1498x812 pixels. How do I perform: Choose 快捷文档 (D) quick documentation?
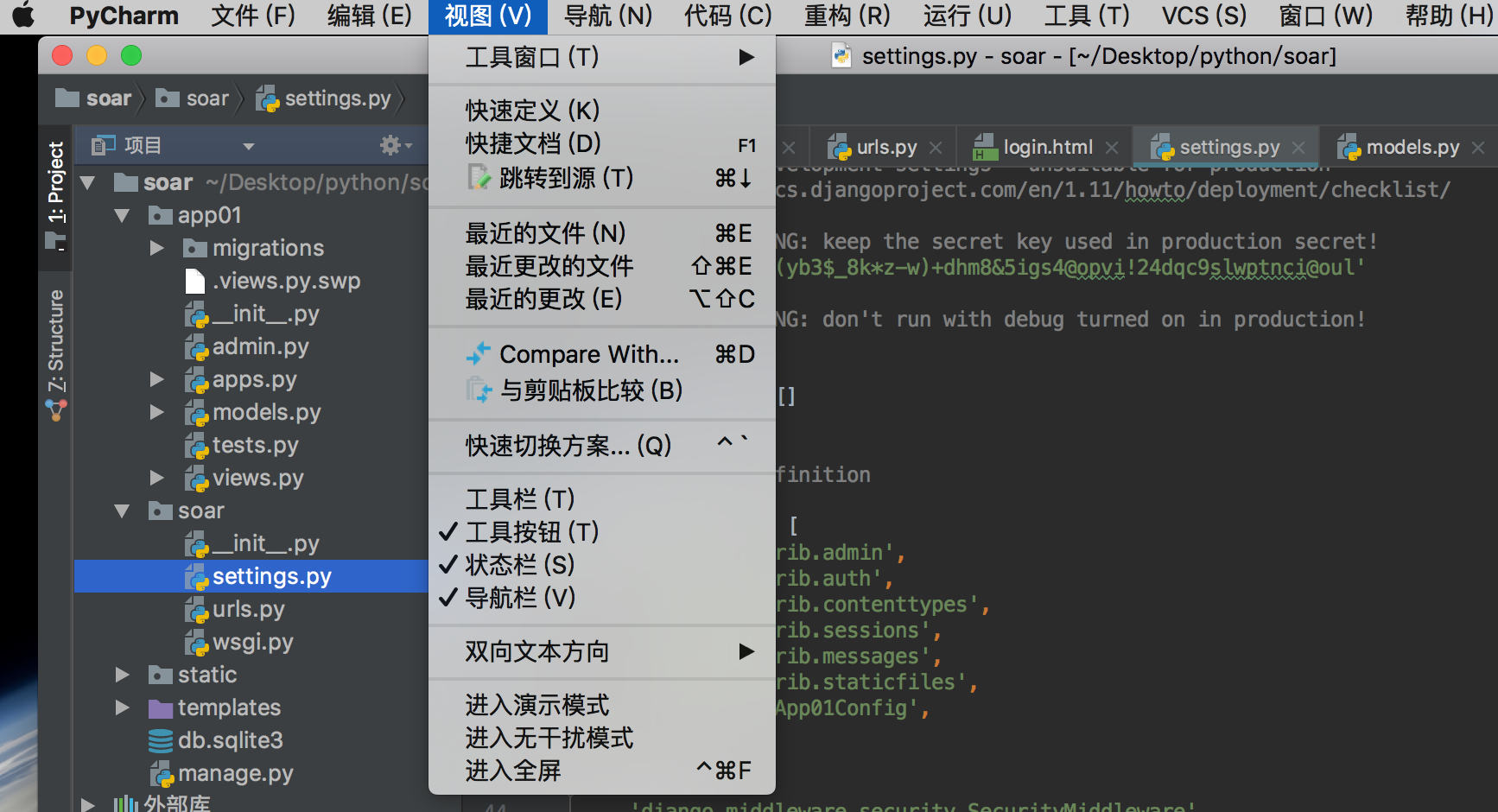point(602,143)
